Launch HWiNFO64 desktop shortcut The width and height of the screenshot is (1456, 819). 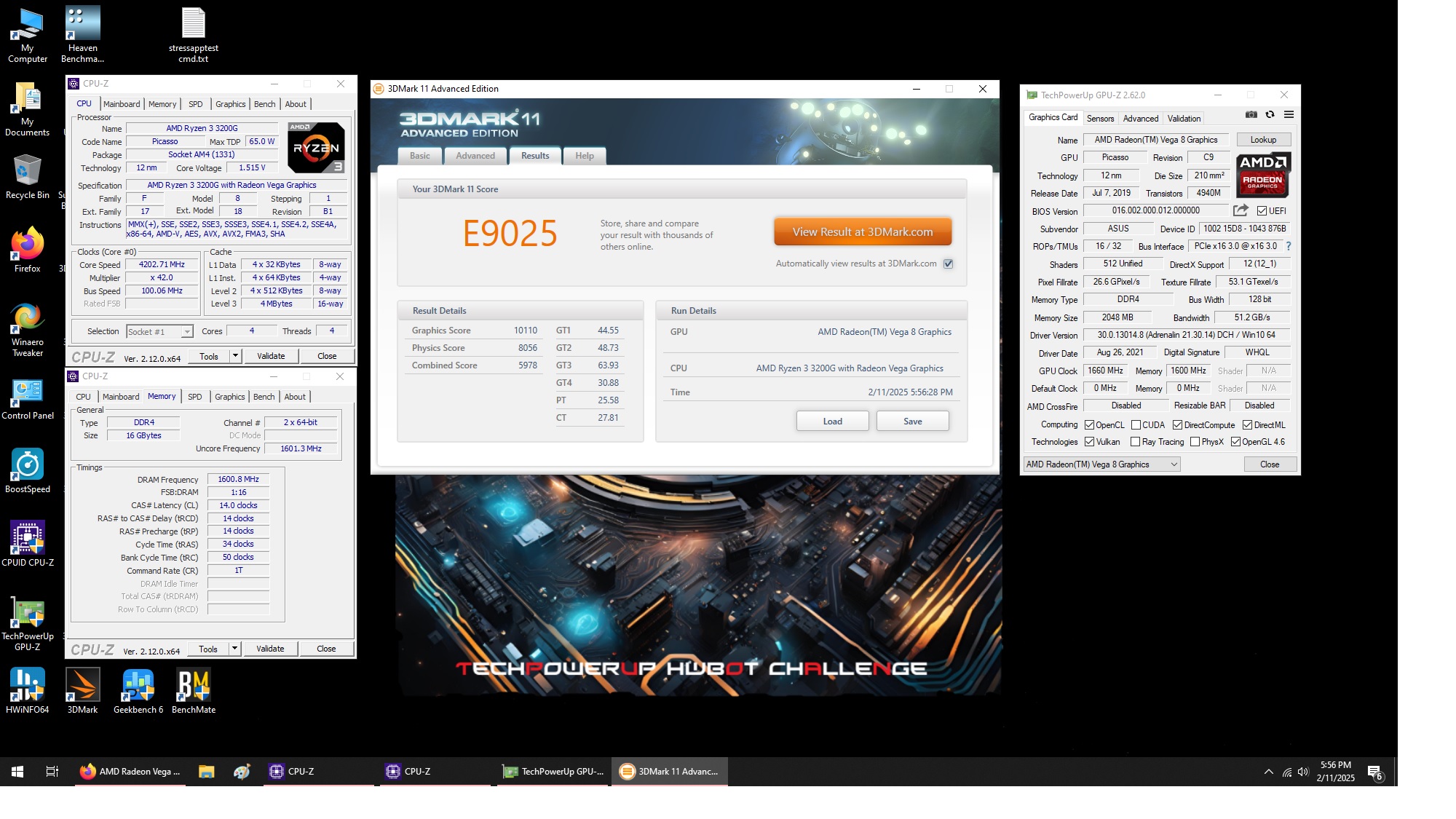(28, 691)
